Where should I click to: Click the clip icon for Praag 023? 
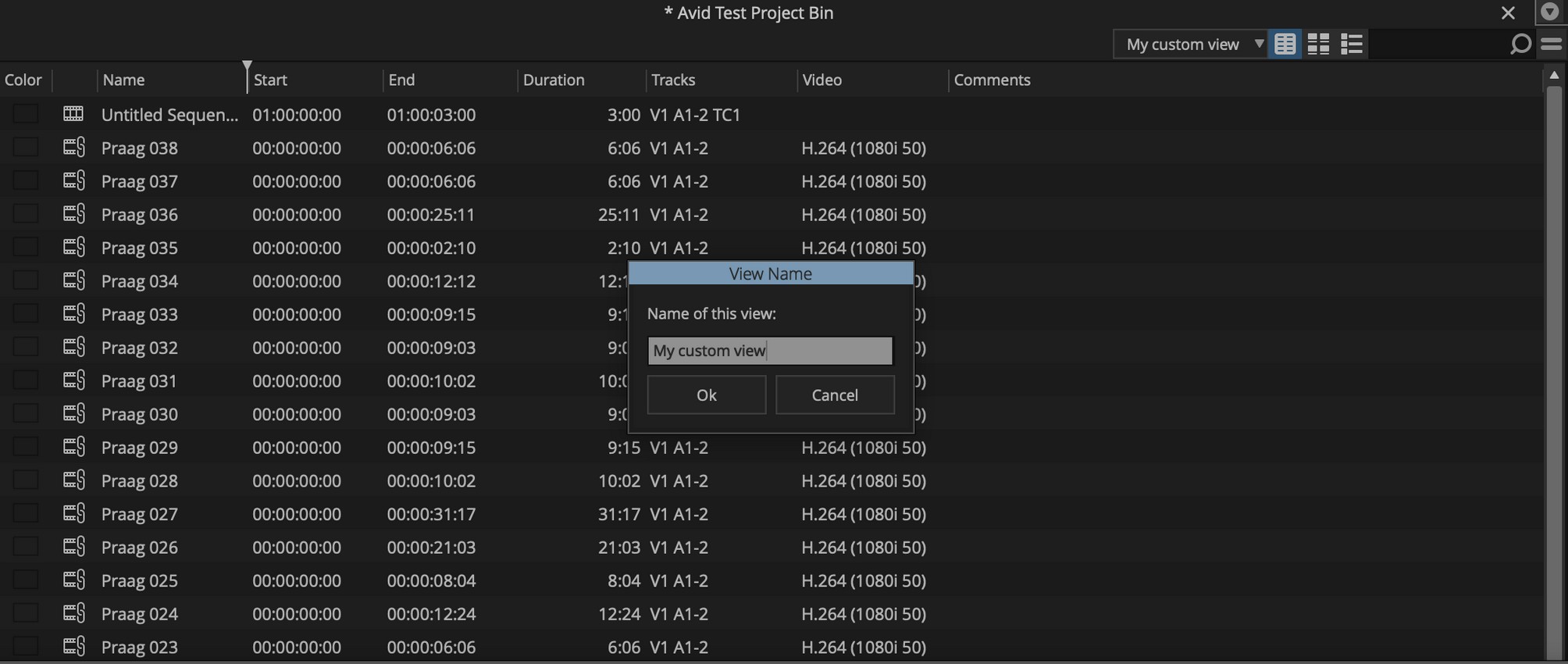pos(74,646)
